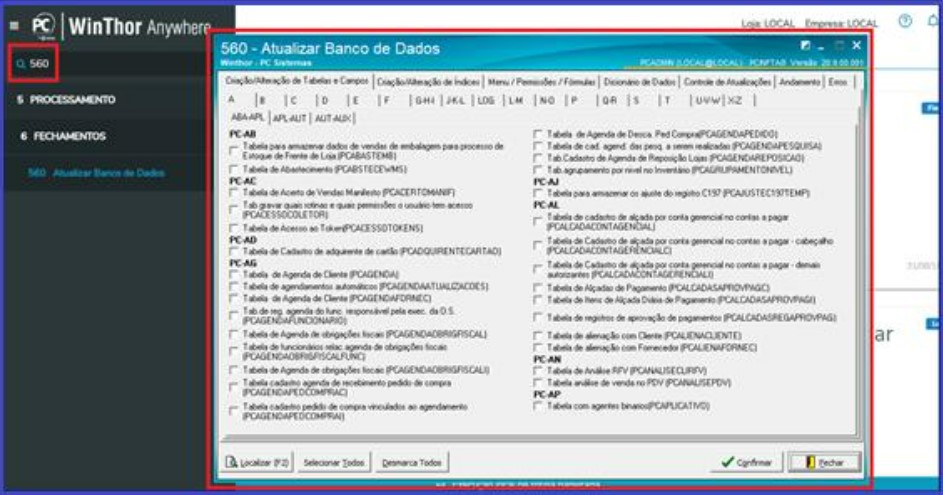Check Tabela de alienação com Cliente checkbox
The image size is (943, 495).
538,336
